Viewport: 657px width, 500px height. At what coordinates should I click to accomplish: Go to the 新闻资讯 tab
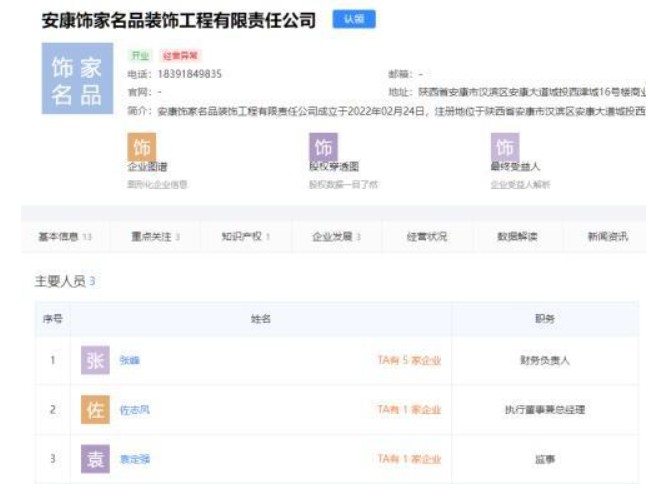(607, 237)
